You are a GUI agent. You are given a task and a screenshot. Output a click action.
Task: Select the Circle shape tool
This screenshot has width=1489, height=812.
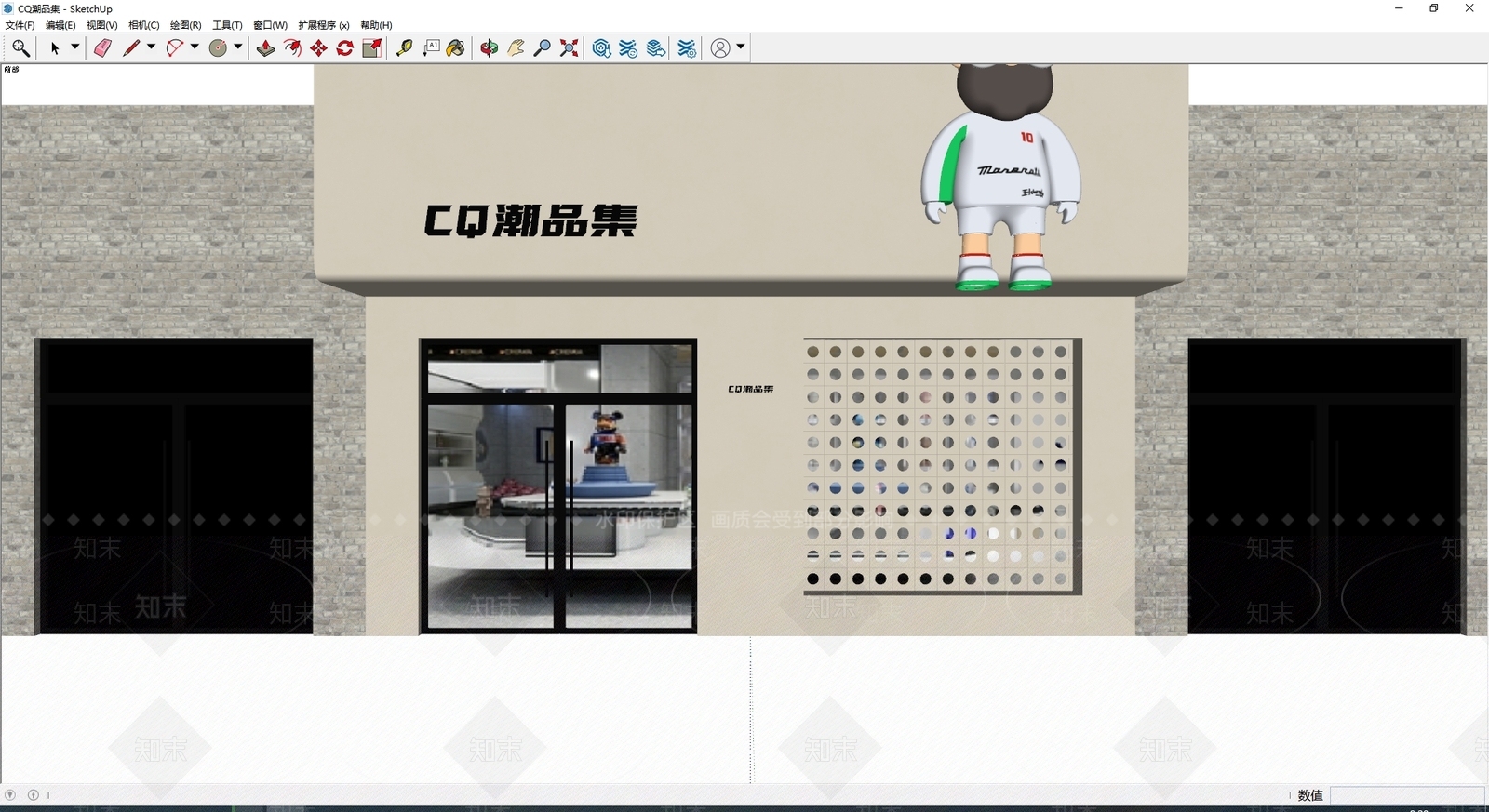coord(218,48)
